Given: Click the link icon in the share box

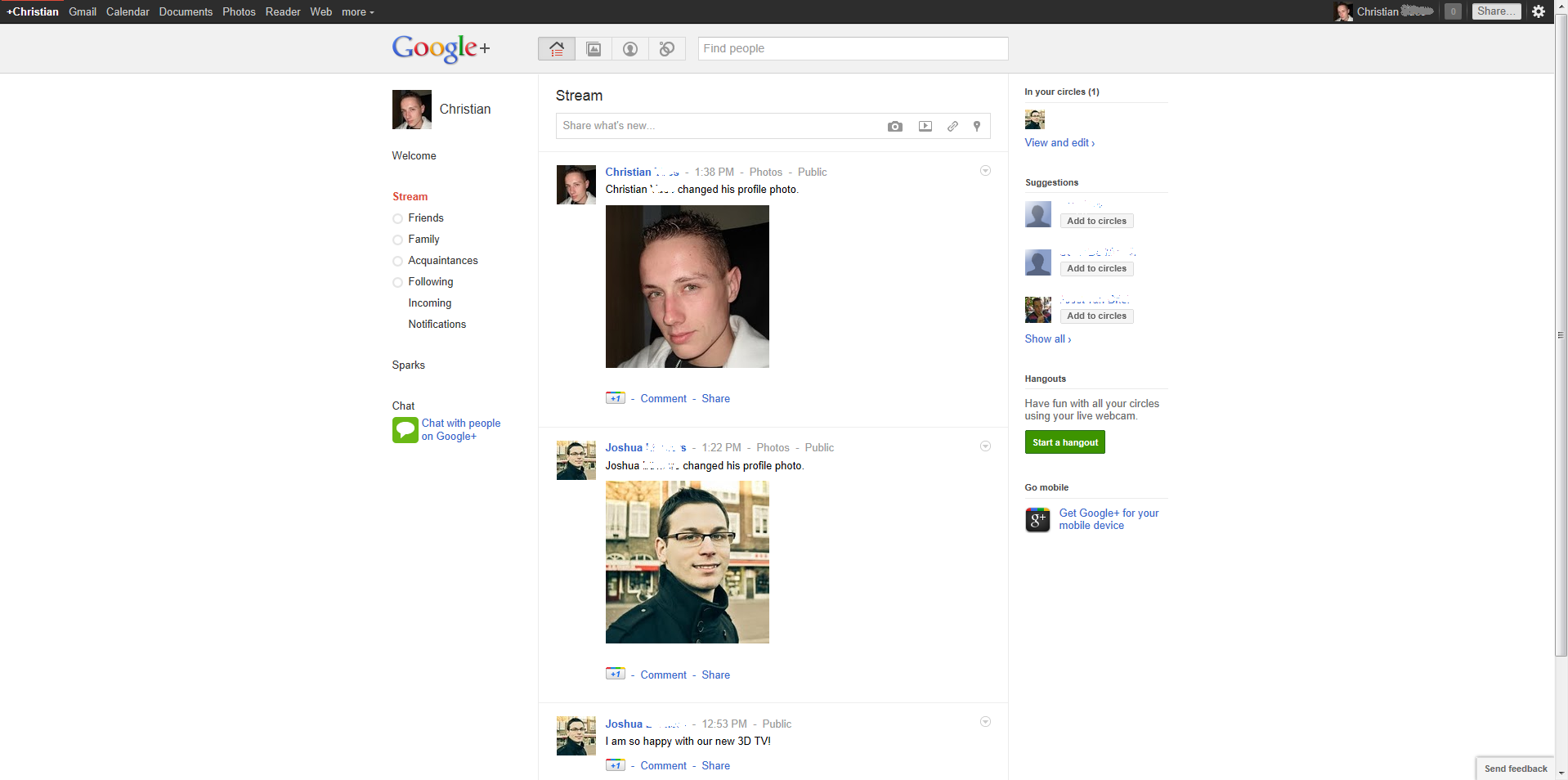Looking at the screenshot, I should pos(952,126).
